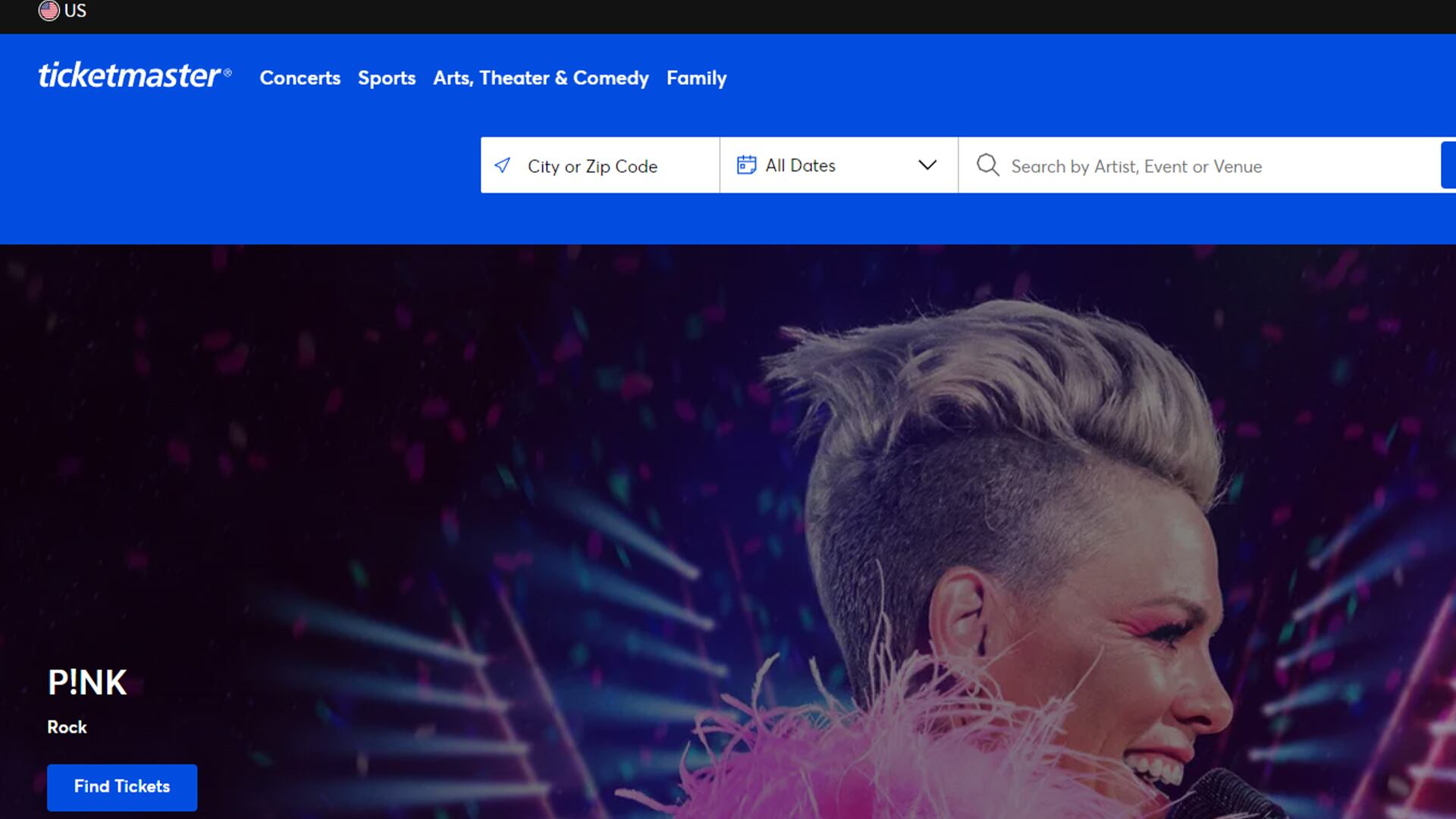The height and width of the screenshot is (819, 1456).
Task: Open the US country selector label
Action: click(75, 11)
